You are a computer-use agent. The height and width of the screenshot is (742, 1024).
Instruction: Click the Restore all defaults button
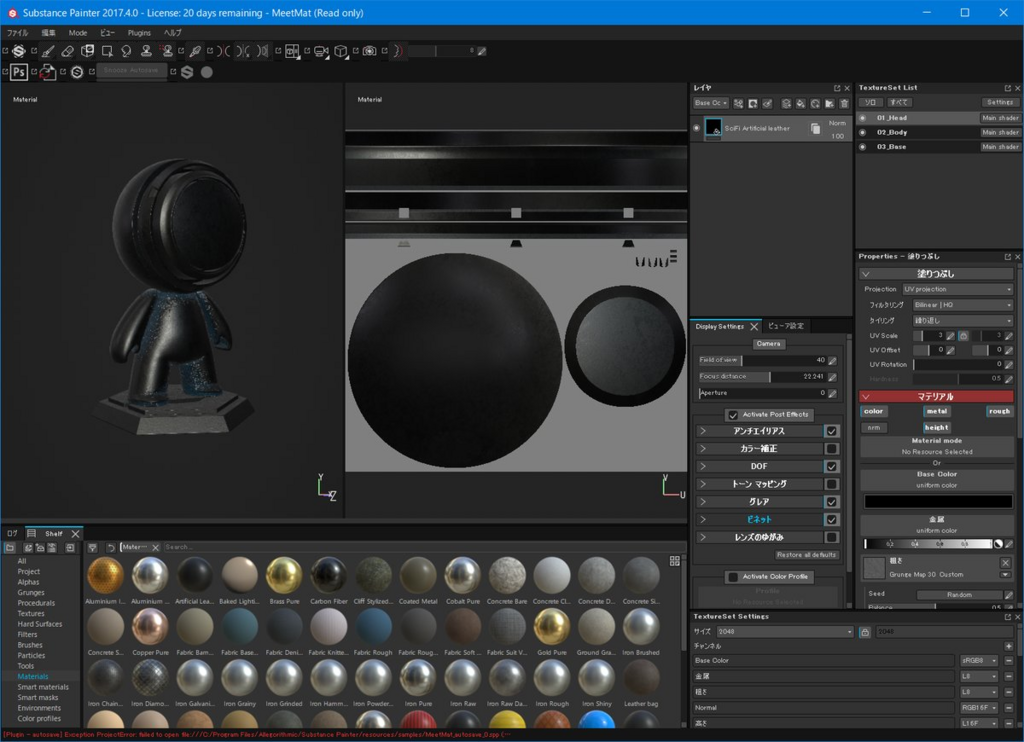pyautogui.click(x=806, y=555)
